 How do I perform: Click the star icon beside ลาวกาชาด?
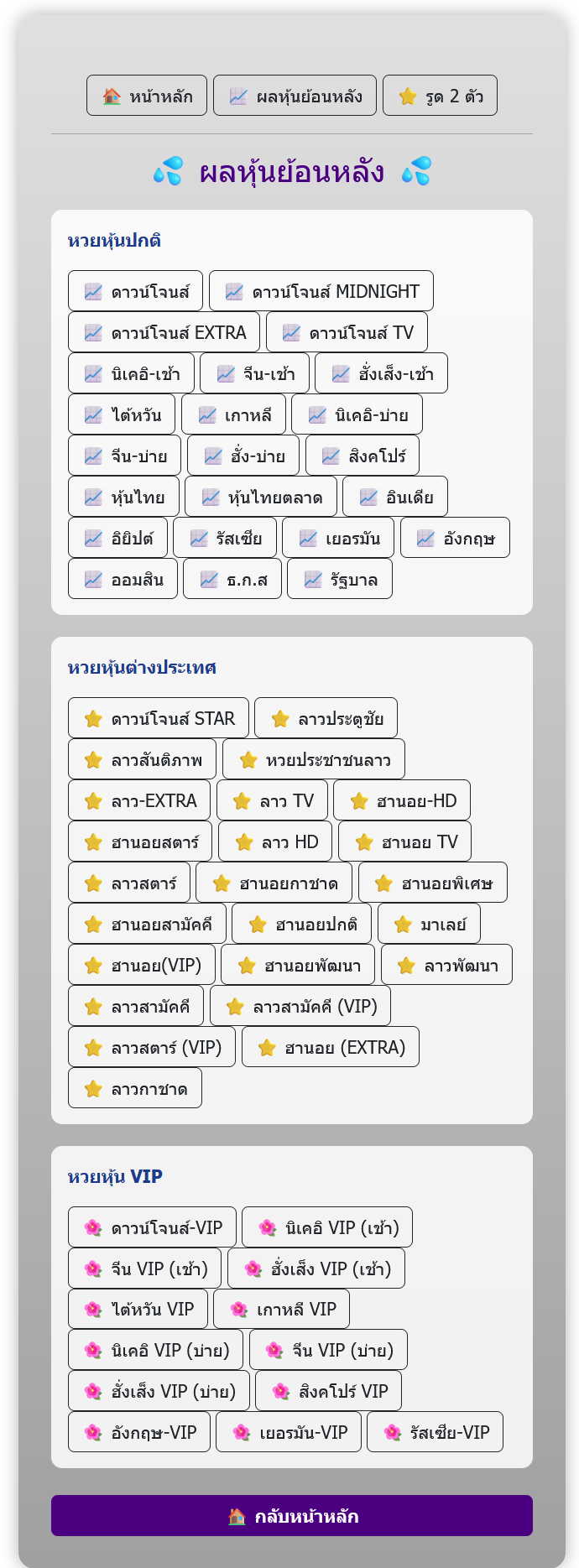(93, 1089)
